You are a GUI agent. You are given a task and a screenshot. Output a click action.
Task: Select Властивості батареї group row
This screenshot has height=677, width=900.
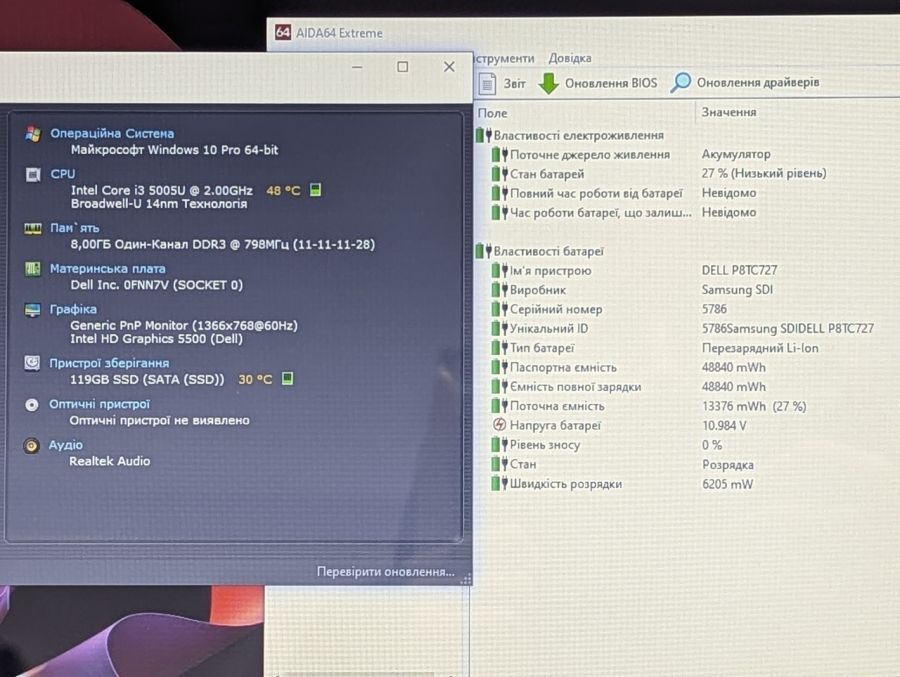coord(540,251)
